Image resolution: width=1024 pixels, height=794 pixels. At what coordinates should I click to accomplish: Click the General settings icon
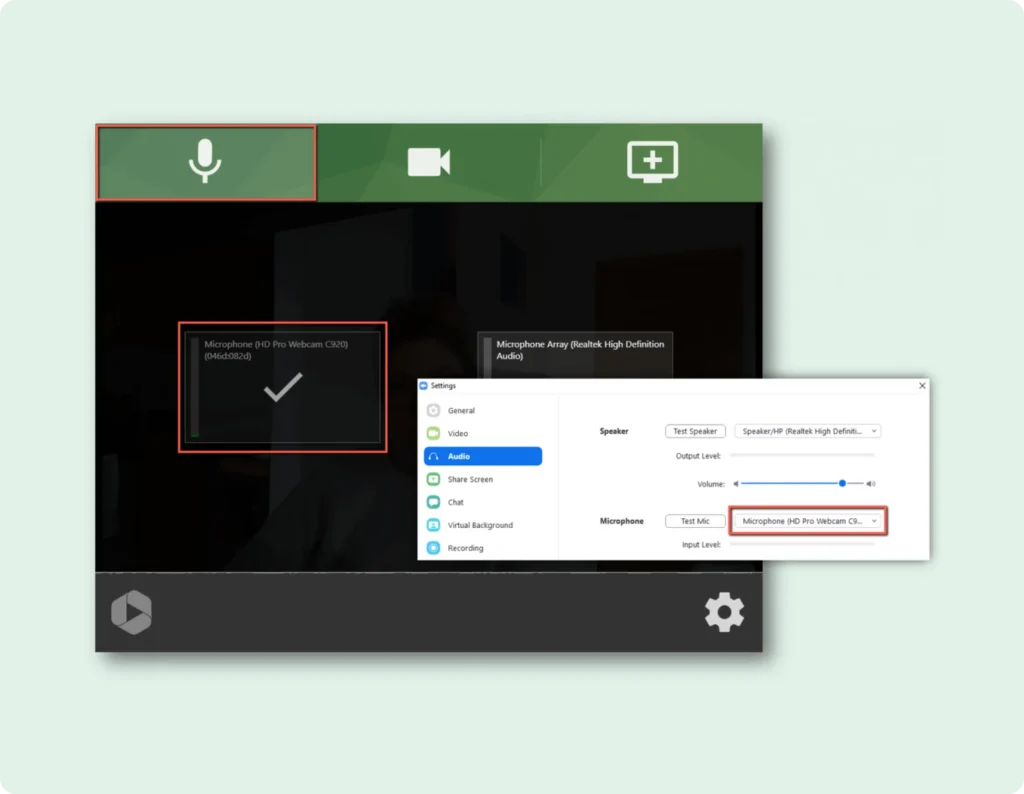click(x=433, y=410)
